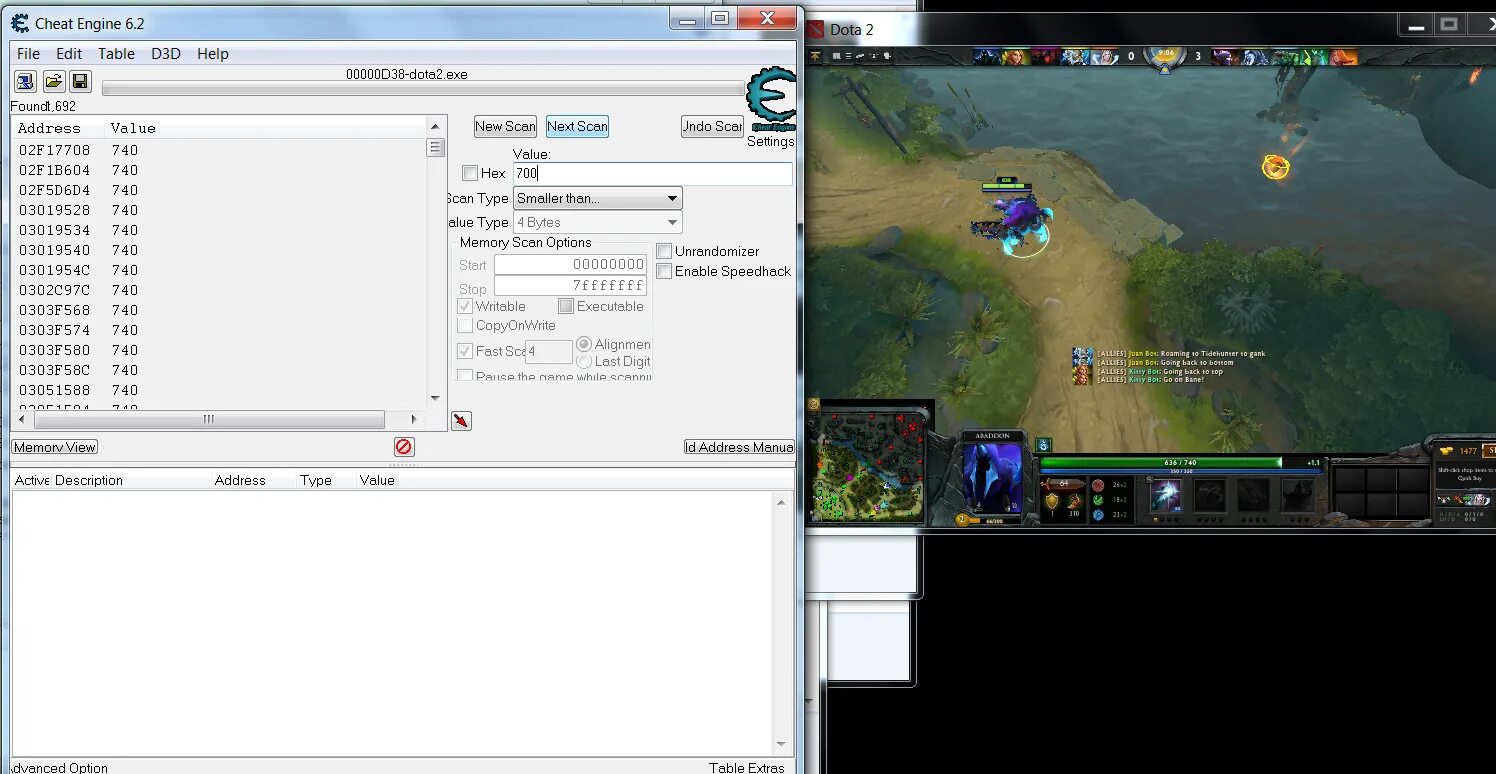Click address list scroll-down arrow
Image resolution: width=1496 pixels, height=774 pixels.
435,398
